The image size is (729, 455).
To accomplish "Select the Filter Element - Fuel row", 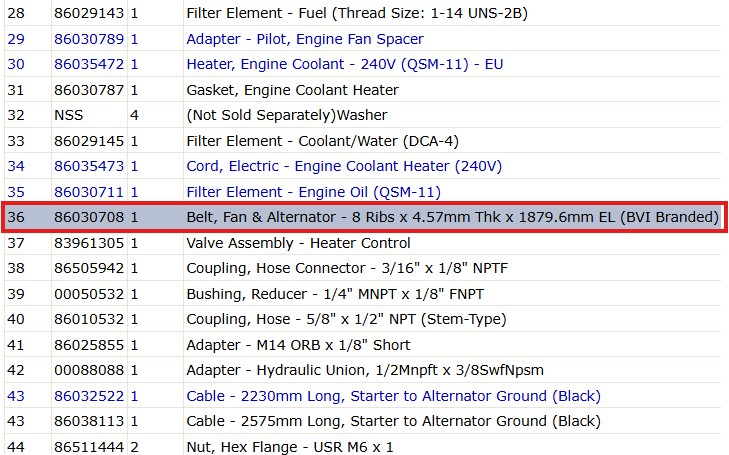I will (363, 13).
